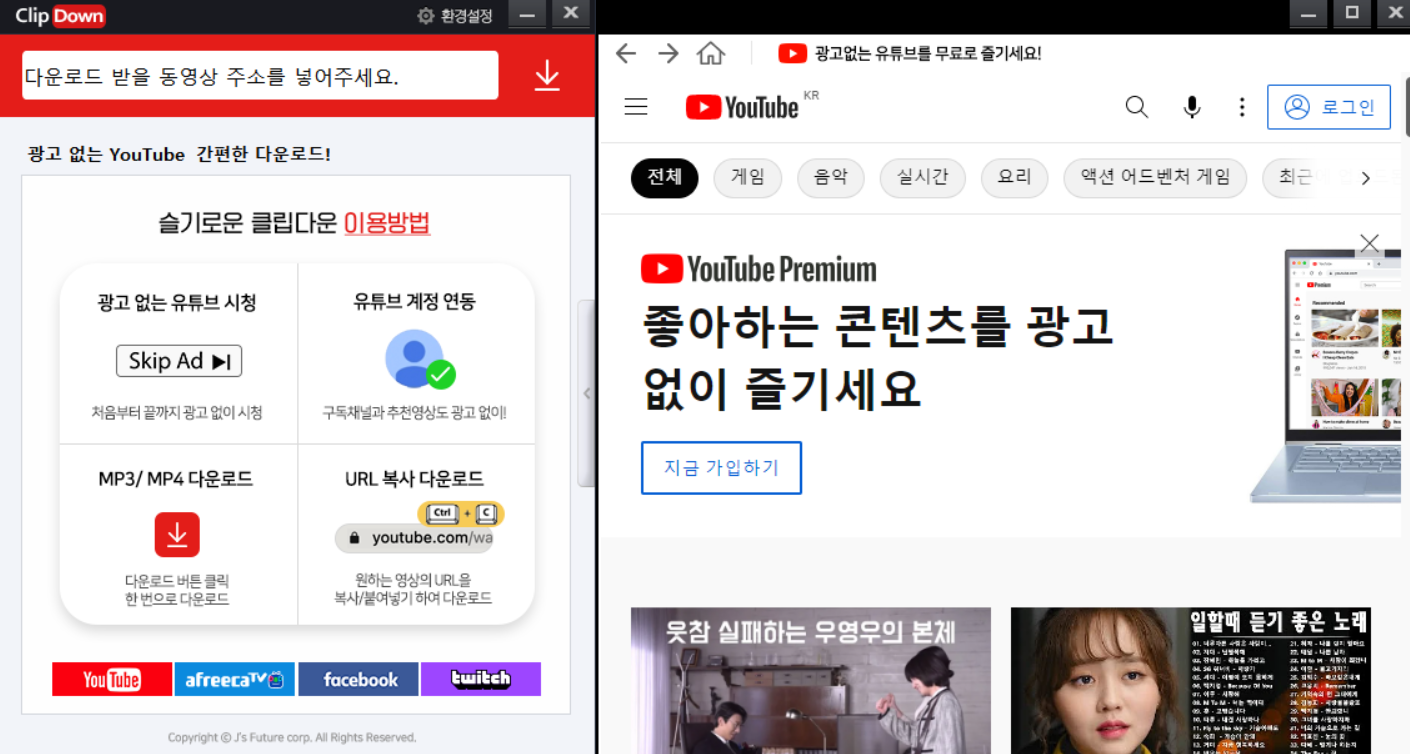Viewport: 1410px width, 754px height.
Task: Select the 요리 filter chip
Action: (x=1014, y=178)
